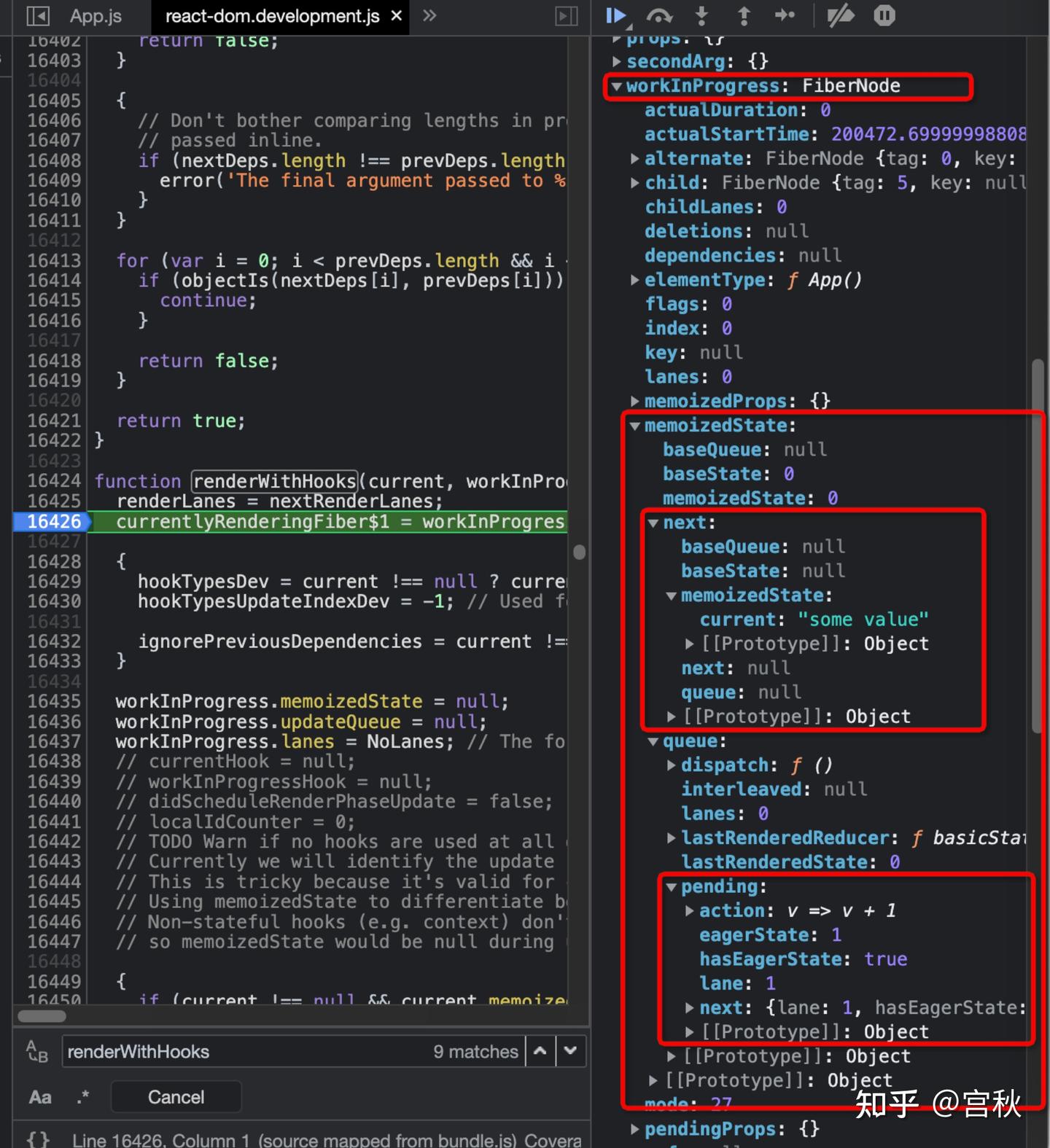Viewport: 1050px width, 1148px height.
Task: Jump to the next search match
Action: click(571, 1051)
